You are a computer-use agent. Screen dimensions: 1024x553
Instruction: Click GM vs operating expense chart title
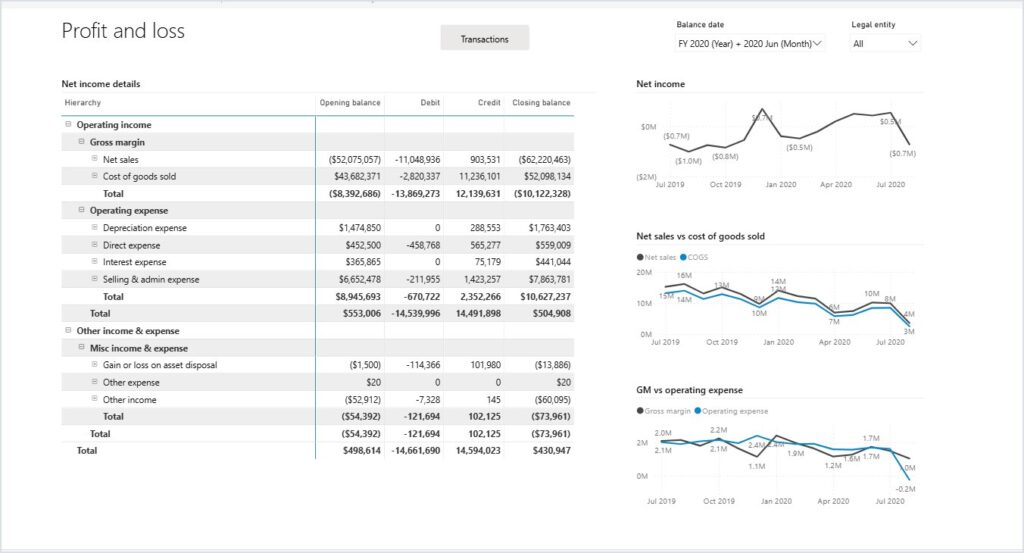point(689,390)
